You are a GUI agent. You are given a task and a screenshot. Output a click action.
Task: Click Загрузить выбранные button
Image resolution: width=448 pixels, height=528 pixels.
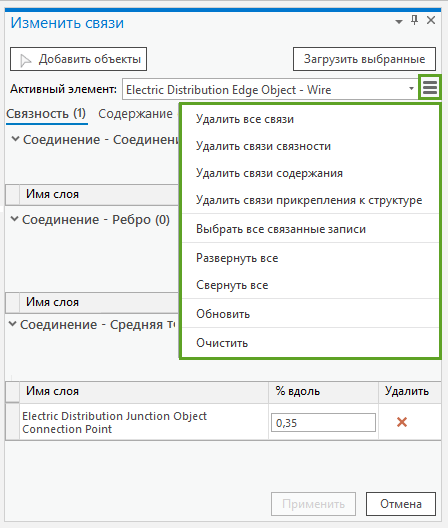click(364, 59)
